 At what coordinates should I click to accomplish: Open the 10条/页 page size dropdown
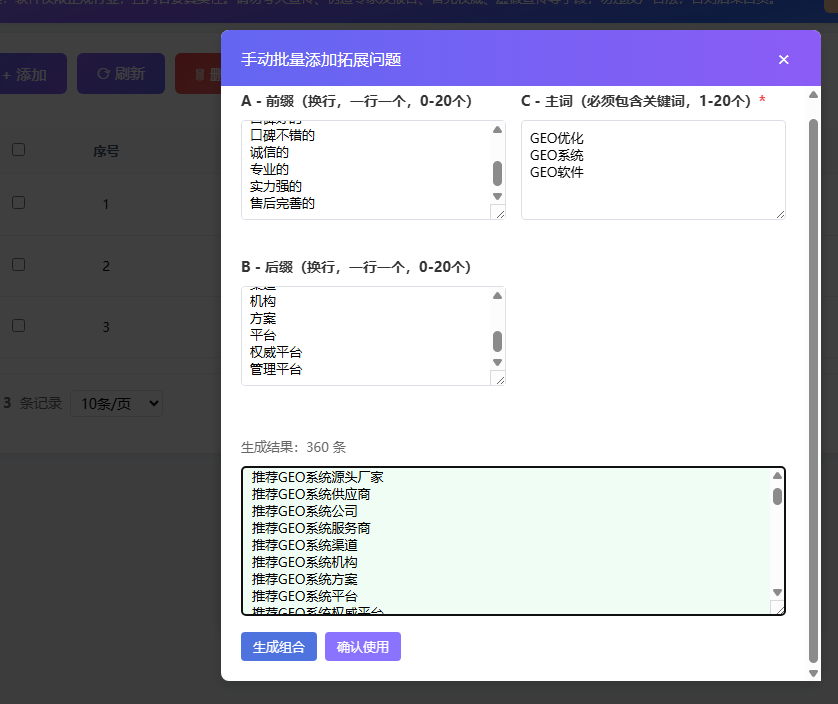[x=117, y=404]
